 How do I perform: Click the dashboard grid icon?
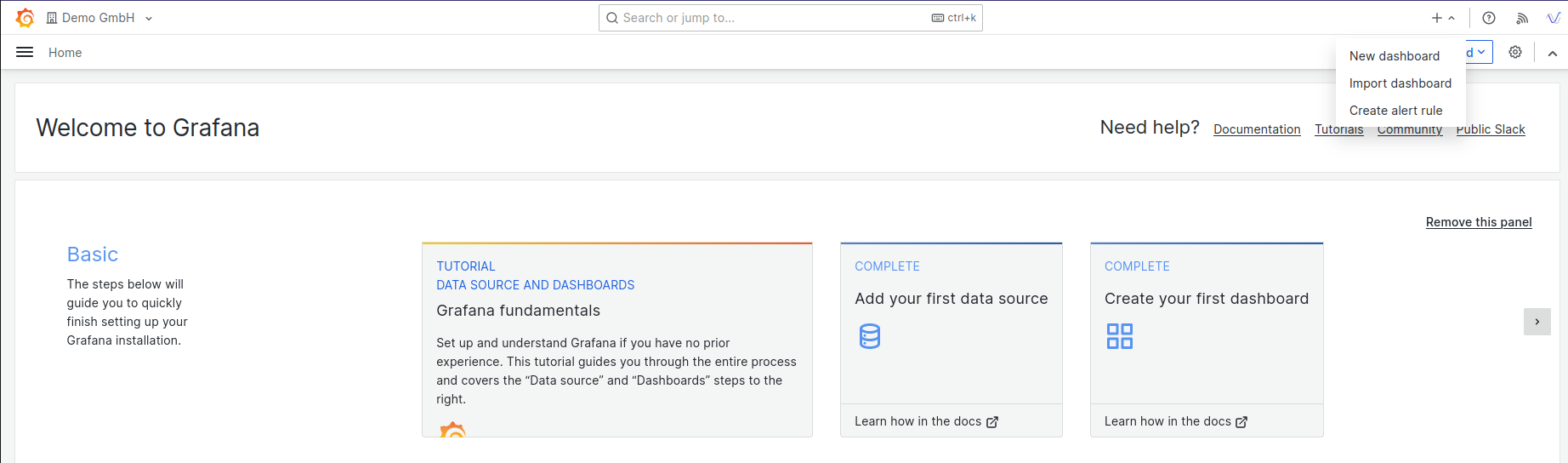click(1119, 336)
